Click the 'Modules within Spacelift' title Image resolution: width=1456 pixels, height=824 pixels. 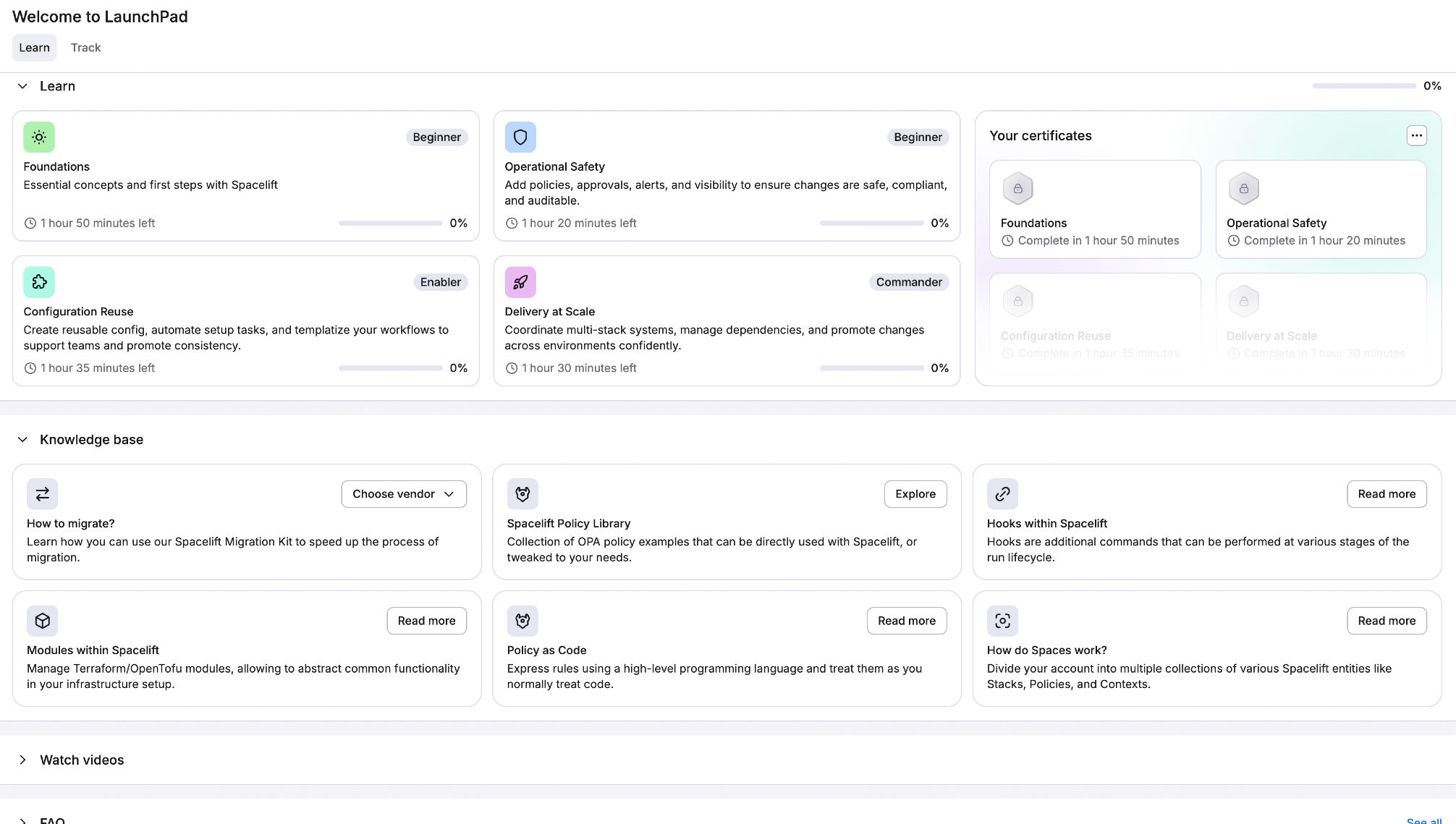[93, 650]
